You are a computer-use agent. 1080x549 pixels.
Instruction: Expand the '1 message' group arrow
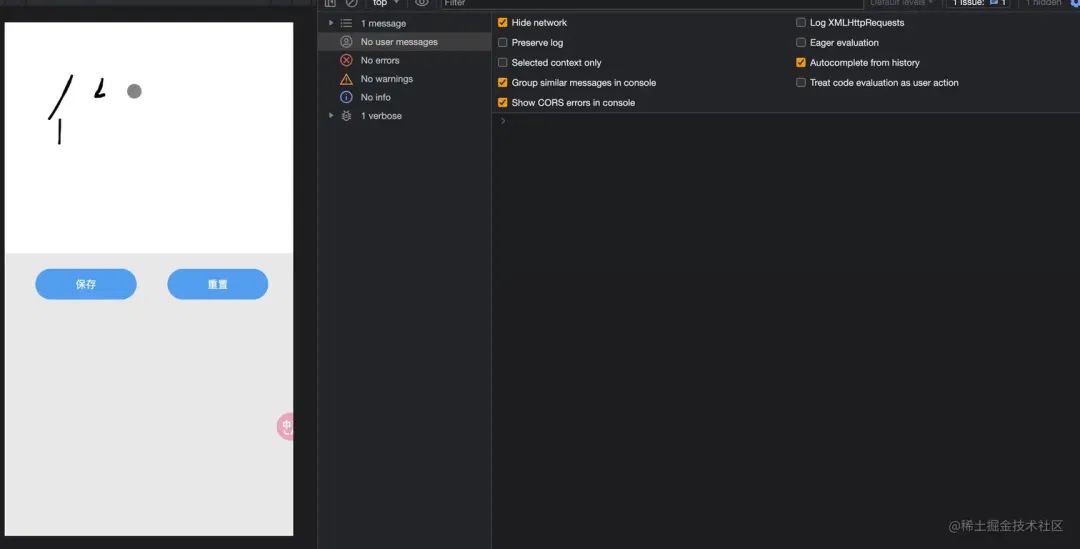(331, 23)
